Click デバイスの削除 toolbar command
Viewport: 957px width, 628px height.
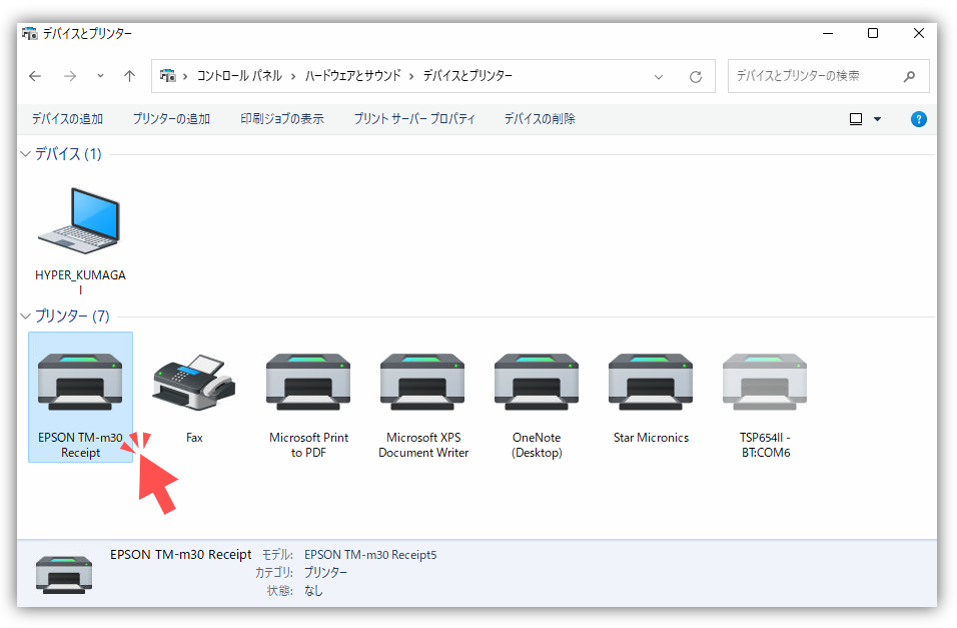coord(540,119)
